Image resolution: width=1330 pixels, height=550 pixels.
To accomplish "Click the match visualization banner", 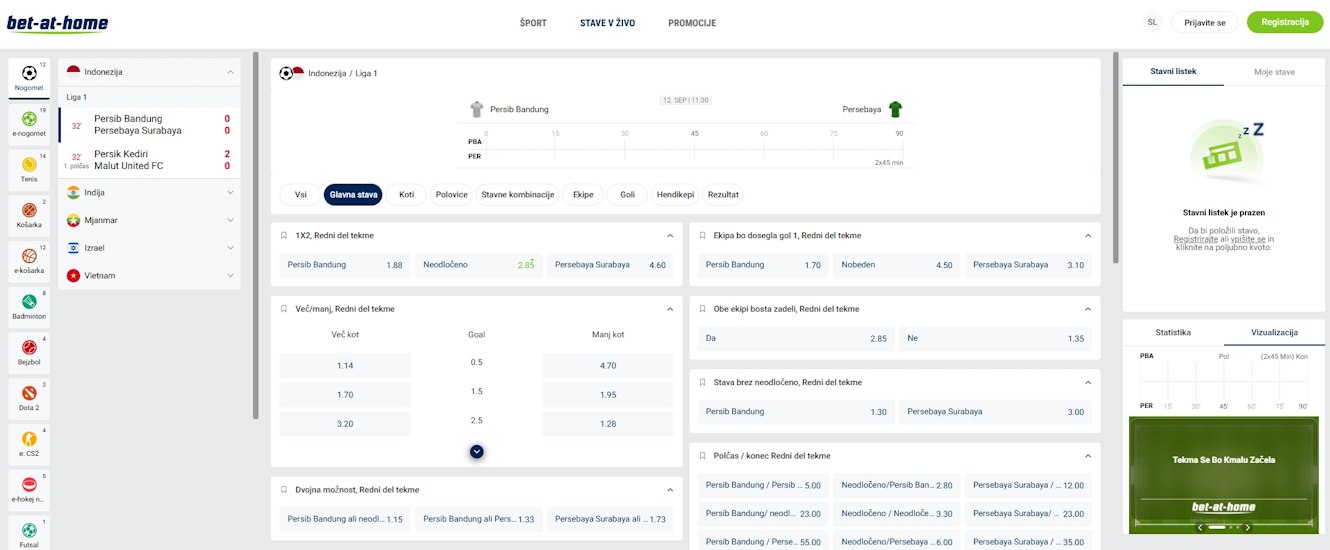I will (x=1224, y=475).
